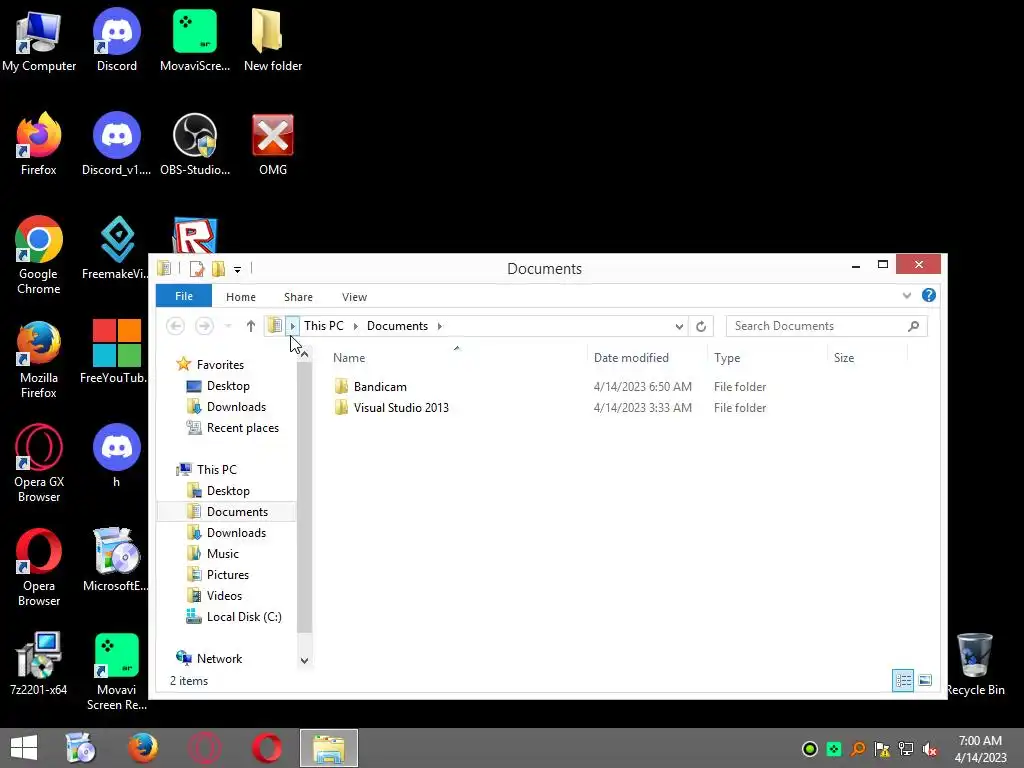
Task: Click New folder icon in quick access toolbar
Action: click(218, 268)
